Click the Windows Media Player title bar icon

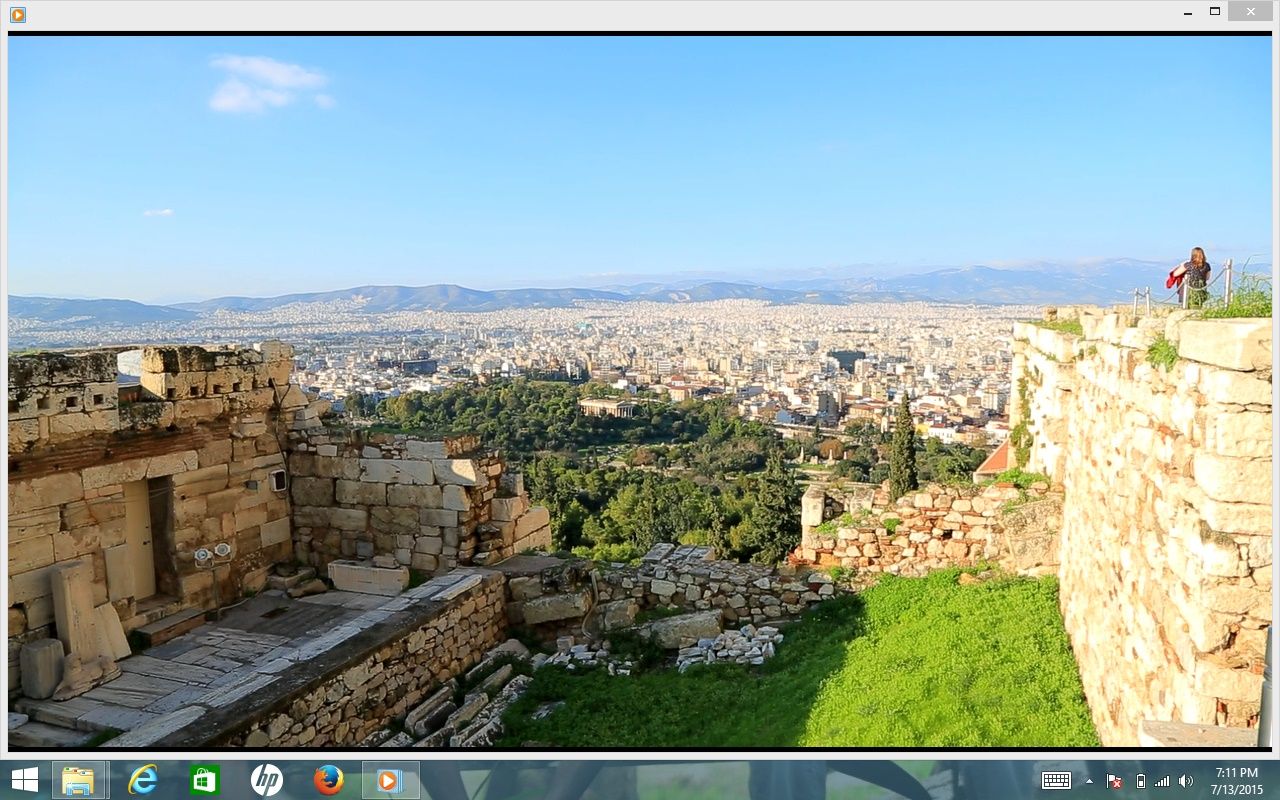(x=17, y=14)
